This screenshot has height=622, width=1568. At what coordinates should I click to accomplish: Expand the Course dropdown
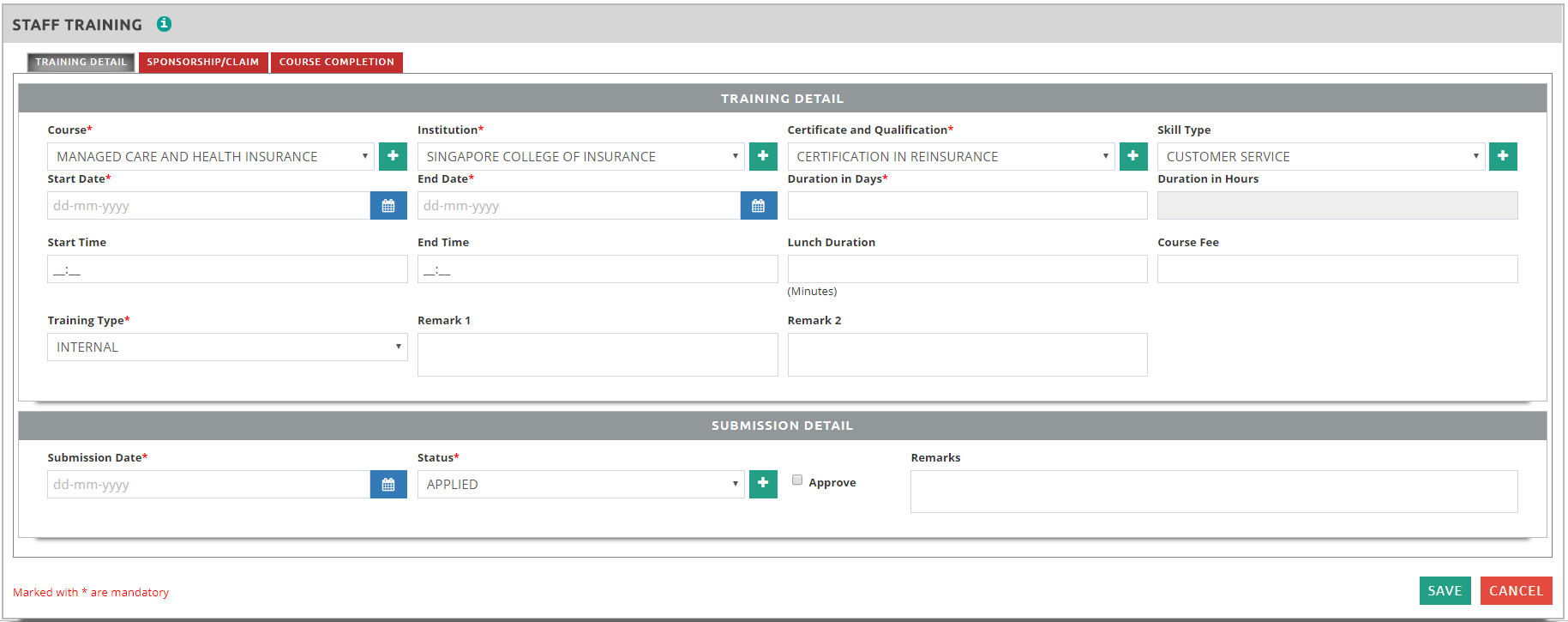tap(210, 156)
